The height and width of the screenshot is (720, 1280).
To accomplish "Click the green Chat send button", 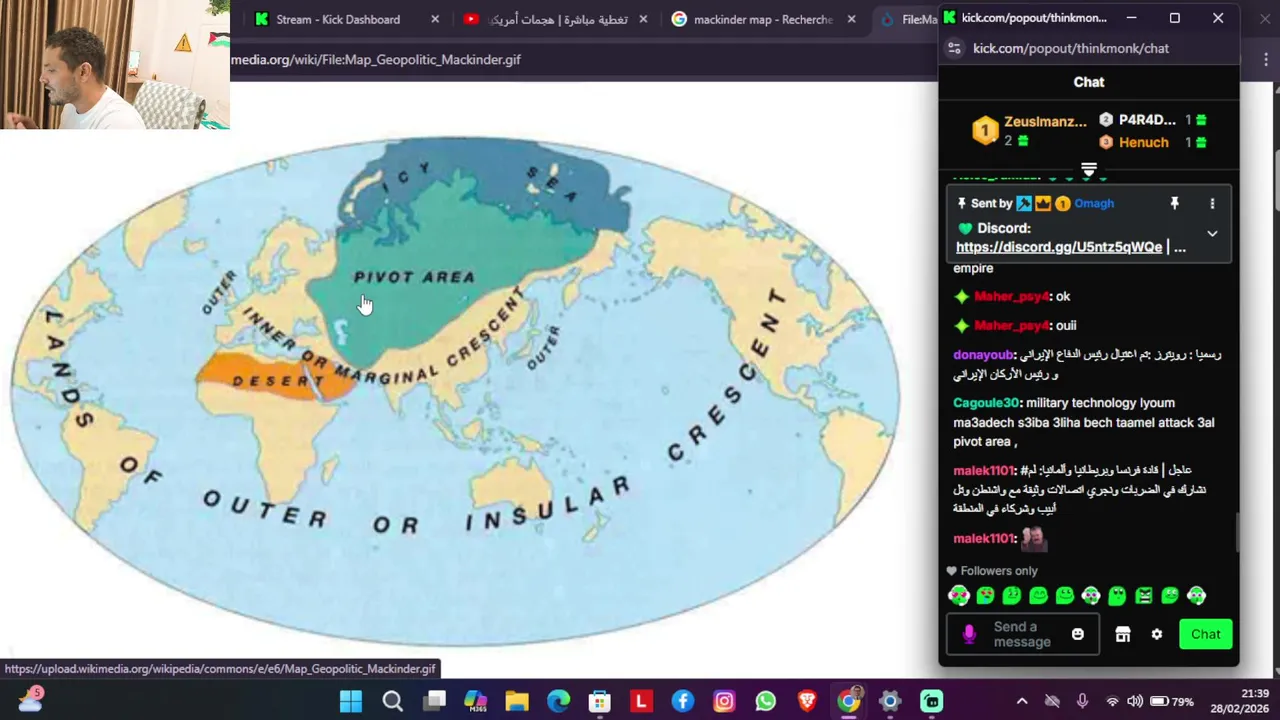I will [x=1205, y=634].
